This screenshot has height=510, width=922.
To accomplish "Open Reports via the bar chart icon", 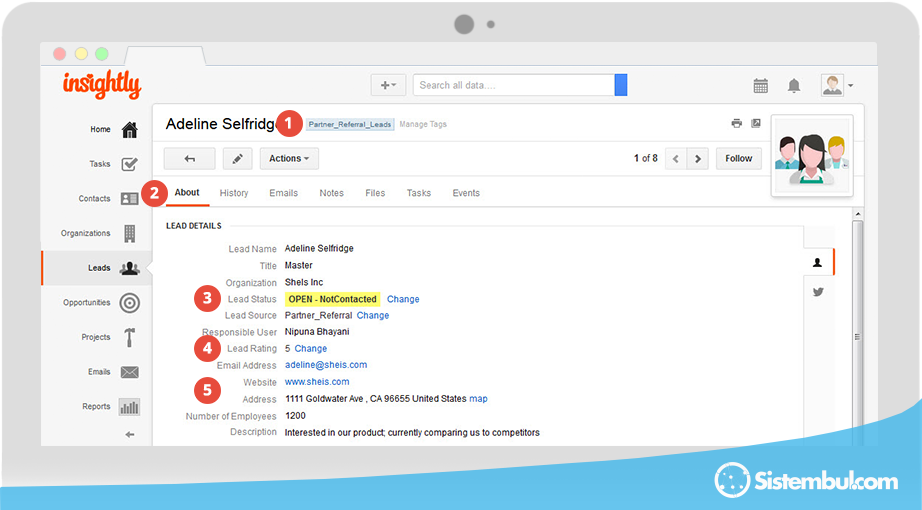I will pyautogui.click(x=129, y=406).
